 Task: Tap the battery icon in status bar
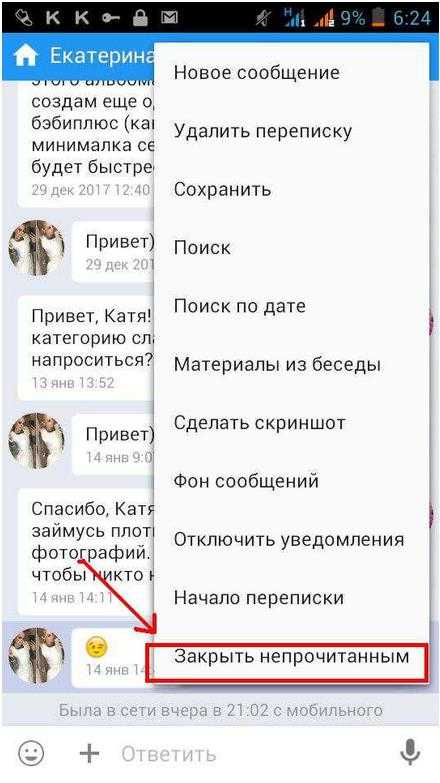379,18
